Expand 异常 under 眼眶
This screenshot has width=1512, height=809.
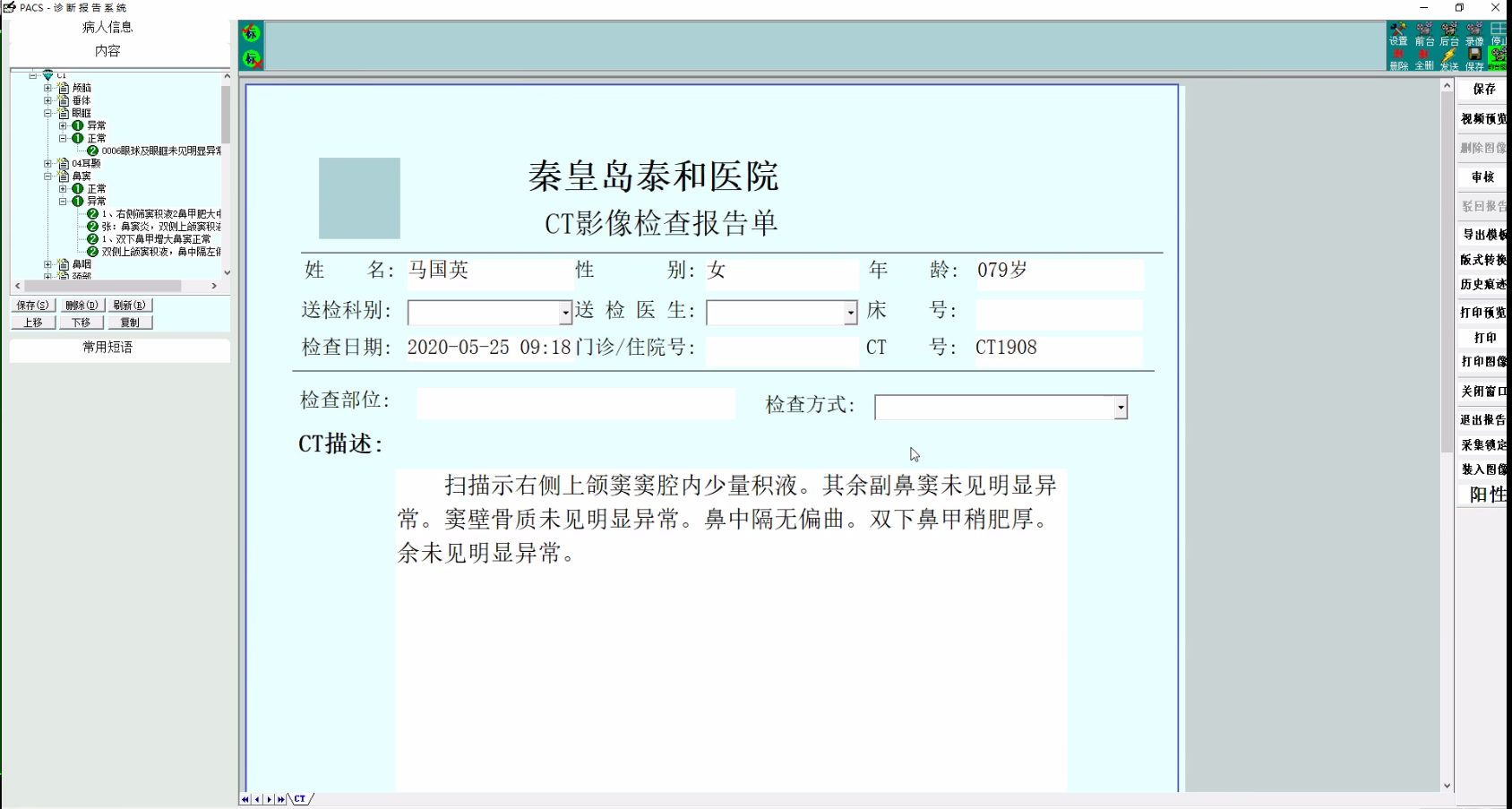click(x=63, y=125)
